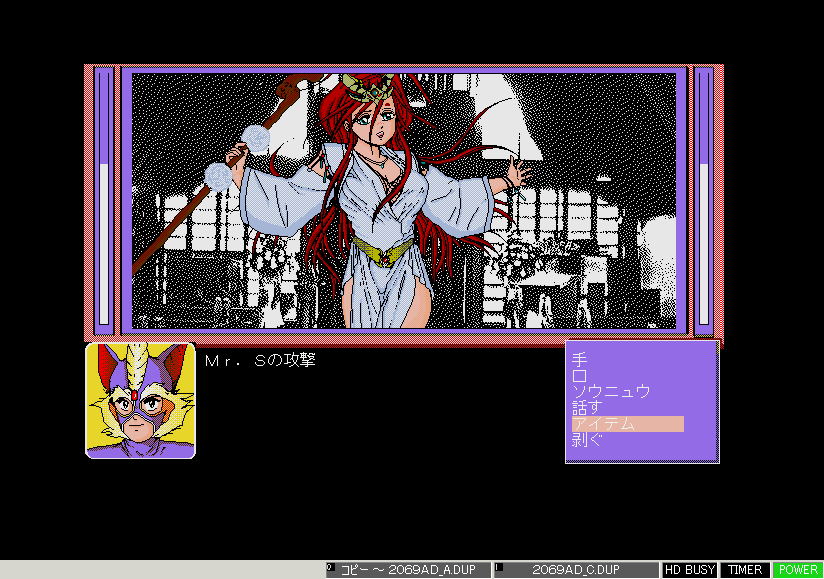
Task: Click the drive 0 disk icon
Action: pos(332,569)
